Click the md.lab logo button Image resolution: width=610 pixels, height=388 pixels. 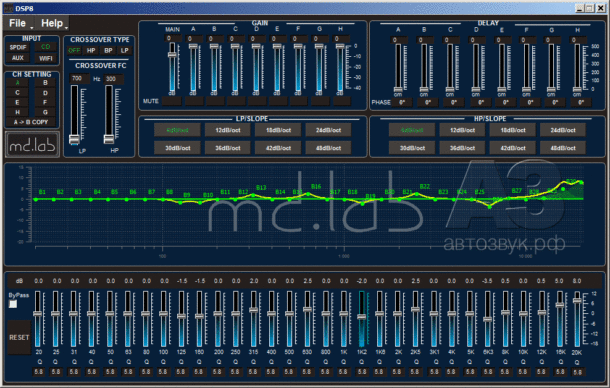32,144
